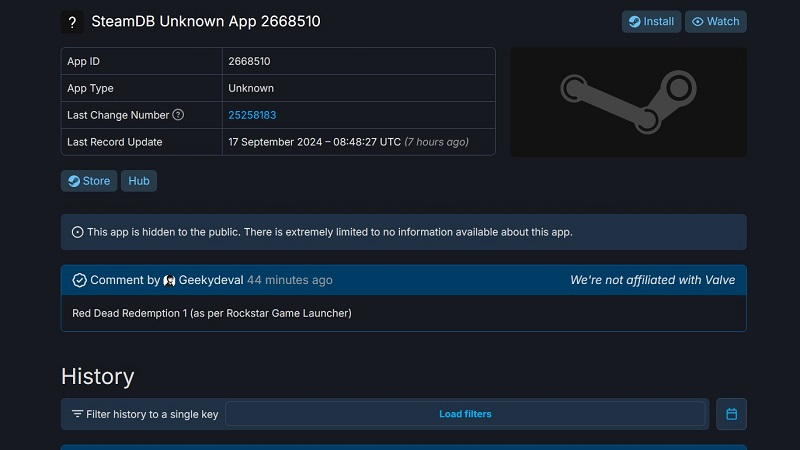Click the '44 minutes ago' comment timestamp
The height and width of the screenshot is (450, 800).
290,280
